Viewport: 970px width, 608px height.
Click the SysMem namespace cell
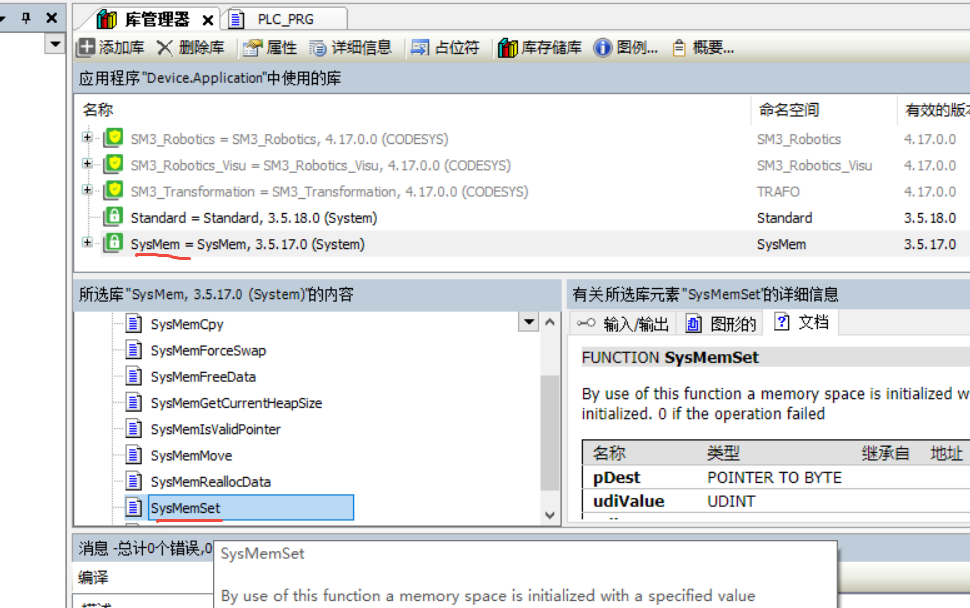[781, 244]
